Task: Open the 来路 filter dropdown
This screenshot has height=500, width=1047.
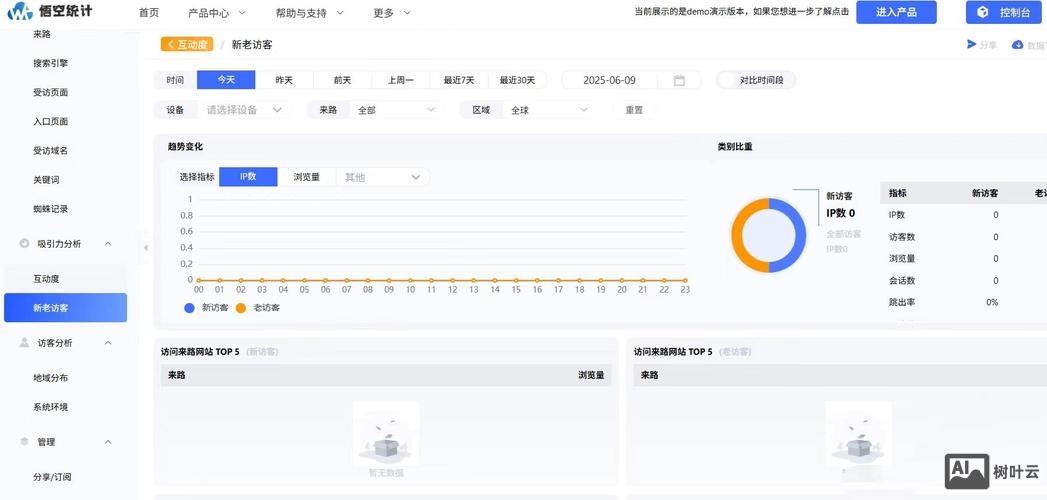Action: 396,110
